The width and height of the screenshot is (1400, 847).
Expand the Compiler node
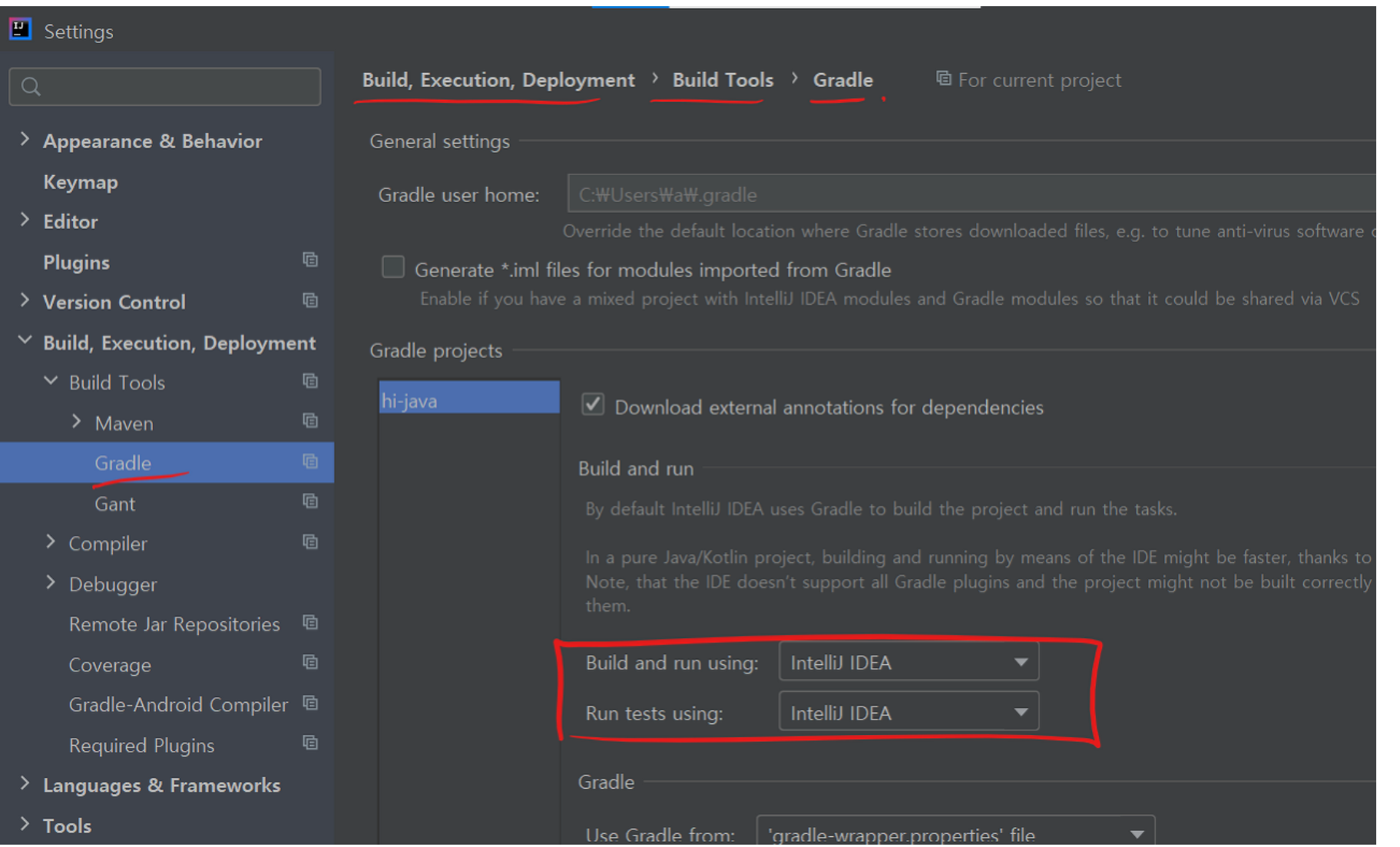[51, 542]
